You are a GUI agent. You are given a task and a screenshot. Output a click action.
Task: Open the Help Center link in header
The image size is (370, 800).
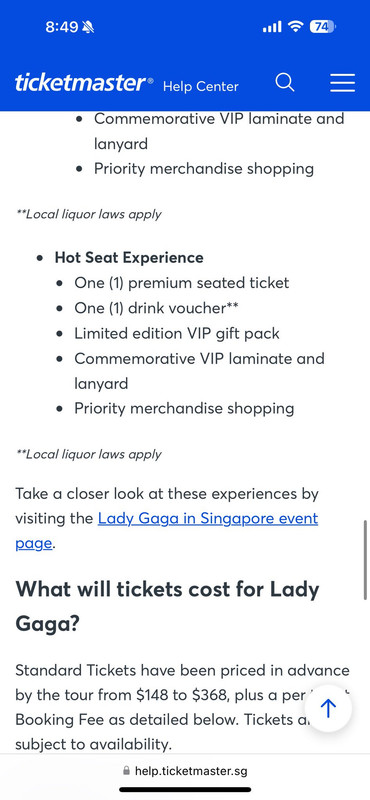click(201, 86)
